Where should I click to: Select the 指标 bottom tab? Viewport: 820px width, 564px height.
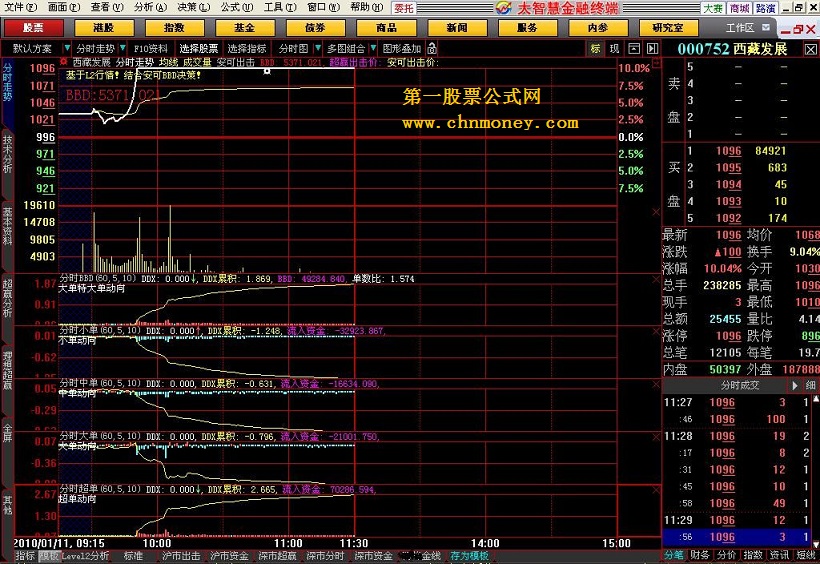pyautogui.click(x=25, y=556)
